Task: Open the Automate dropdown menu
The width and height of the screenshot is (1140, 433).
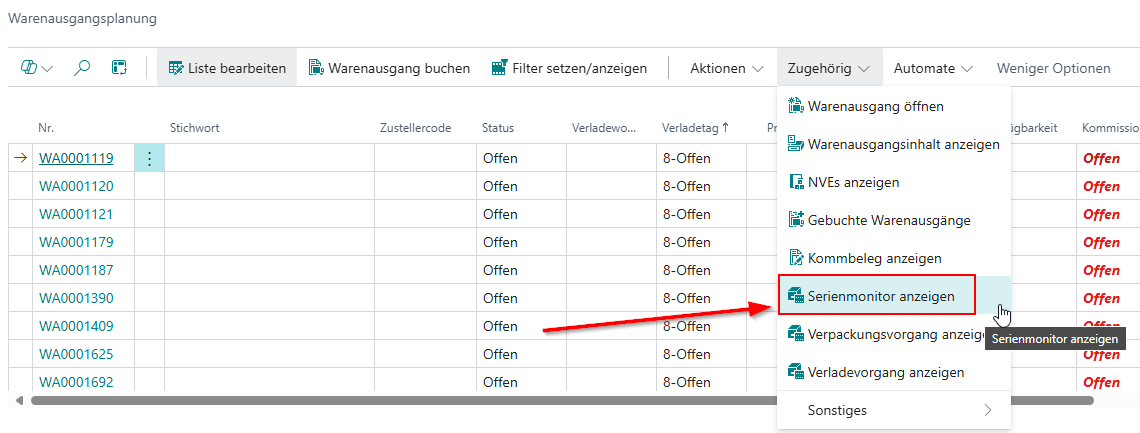Action: (x=933, y=68)
